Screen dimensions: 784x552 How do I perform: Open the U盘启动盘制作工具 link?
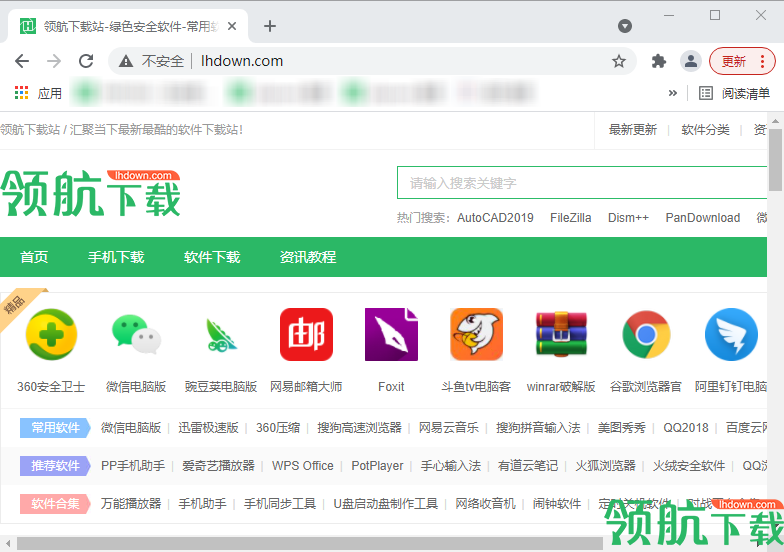pyautogui.click(x=386, y=504)
